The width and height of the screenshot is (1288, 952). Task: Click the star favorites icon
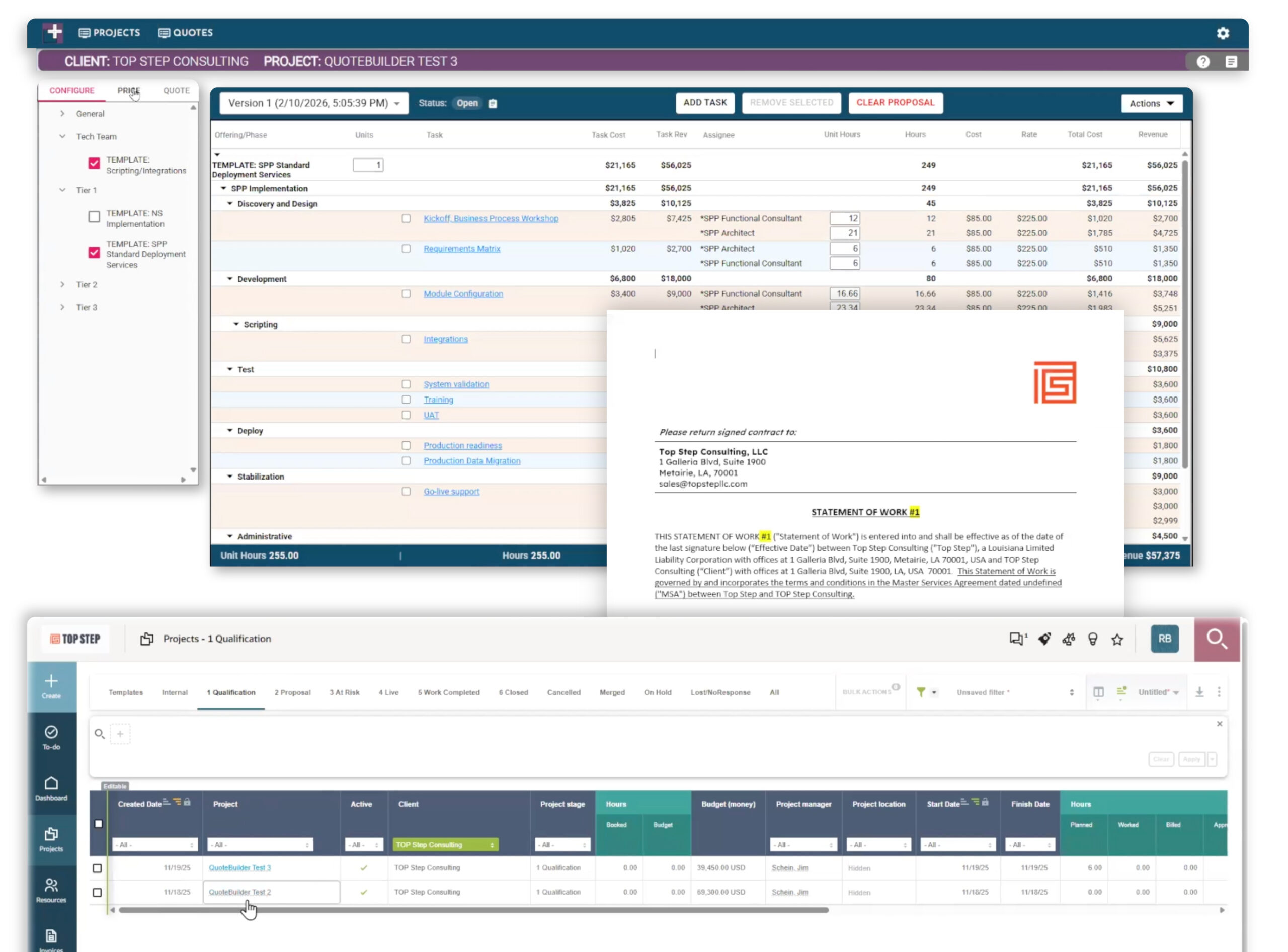click(x=1117, y=639)
